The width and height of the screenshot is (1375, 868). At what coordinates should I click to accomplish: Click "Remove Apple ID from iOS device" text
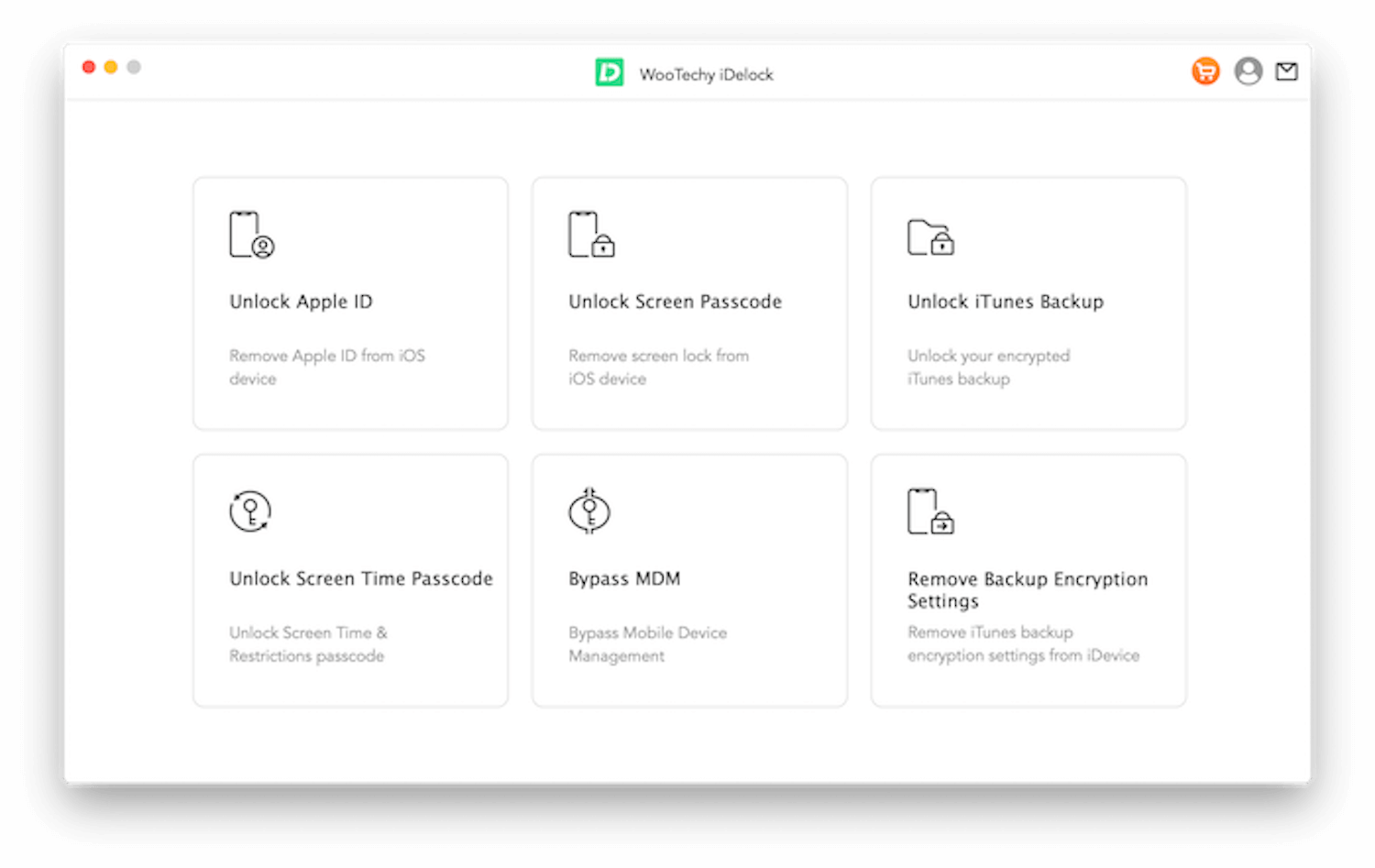pos(327,367)
